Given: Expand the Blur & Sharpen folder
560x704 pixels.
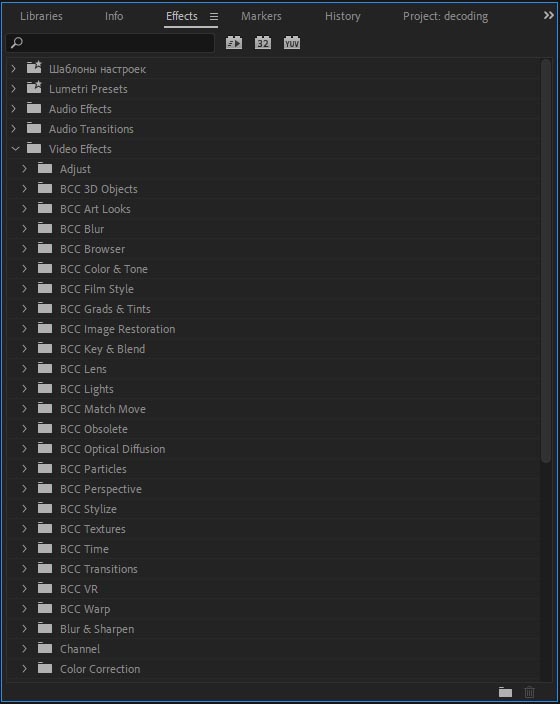Looking at the screenshot, I should click(25, 629).
